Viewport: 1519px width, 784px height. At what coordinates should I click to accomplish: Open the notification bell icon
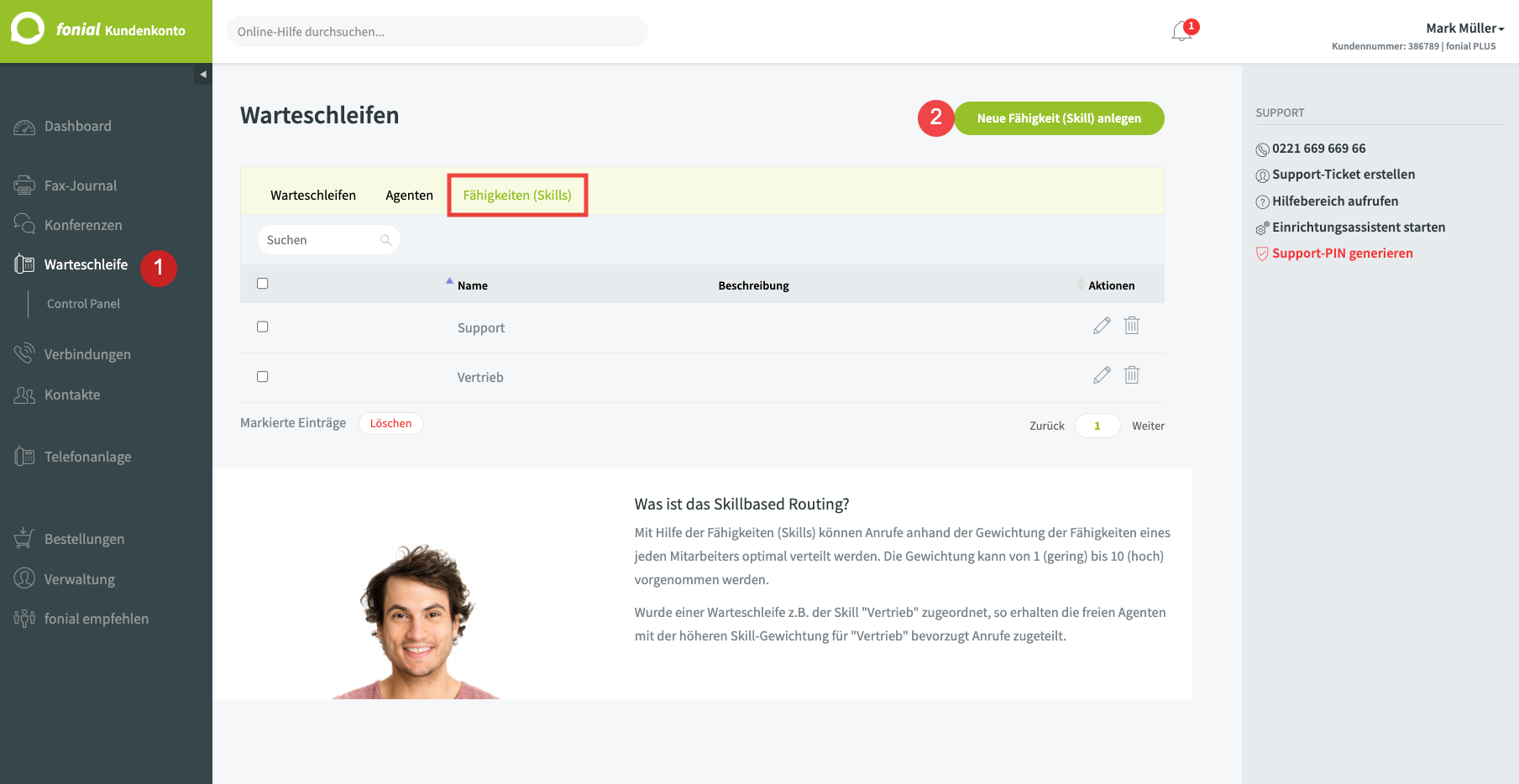[1181, 31]
